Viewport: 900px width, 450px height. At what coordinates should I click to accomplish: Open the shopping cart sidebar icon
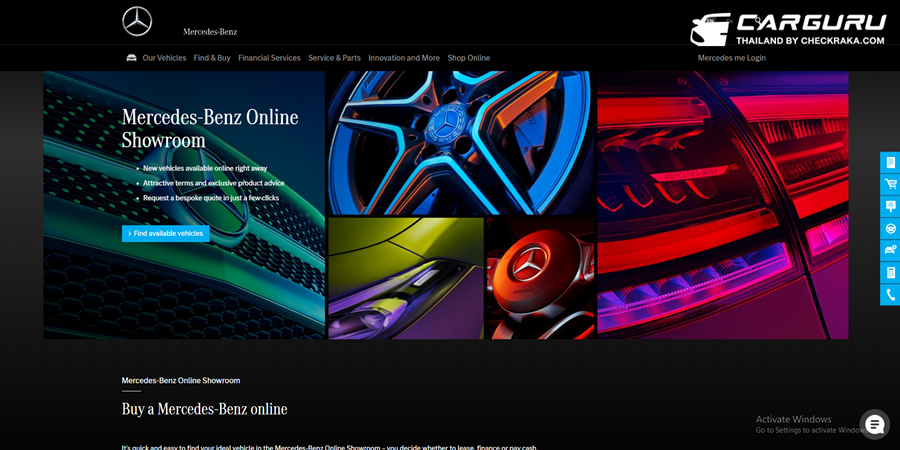pyautogui.click(x=890, y=184)
